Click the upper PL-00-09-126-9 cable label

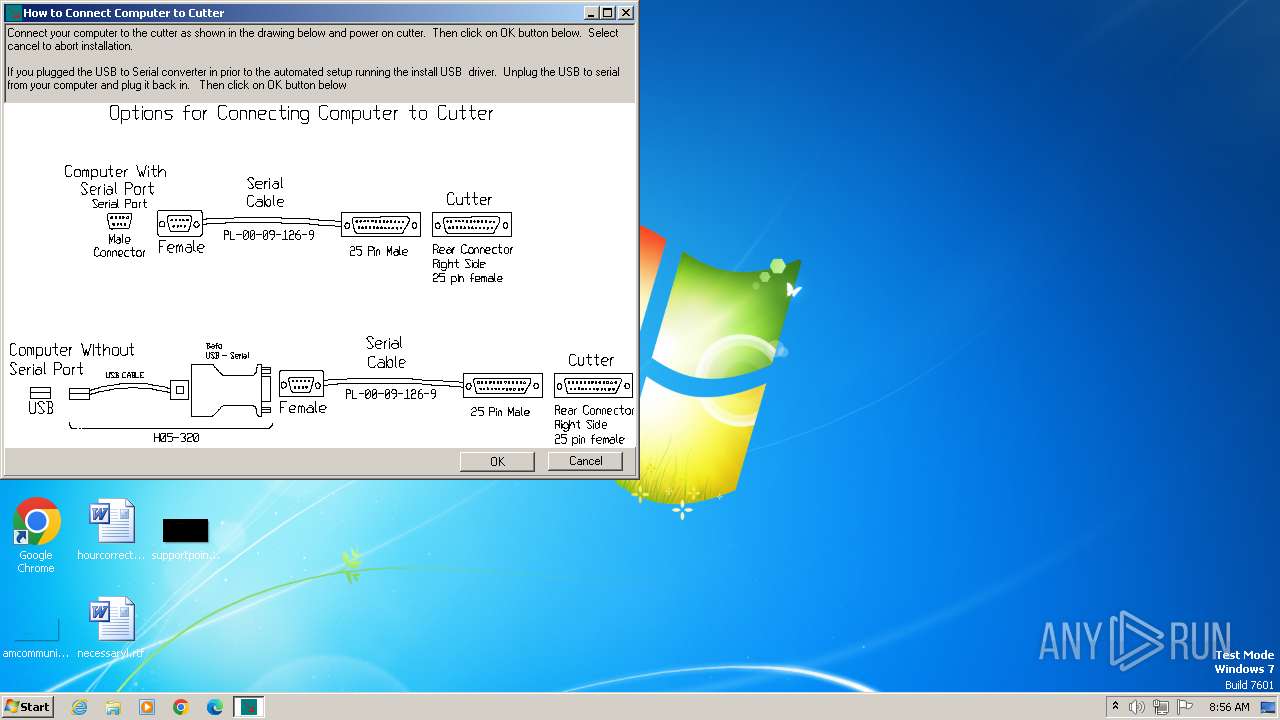pos(268,235)
